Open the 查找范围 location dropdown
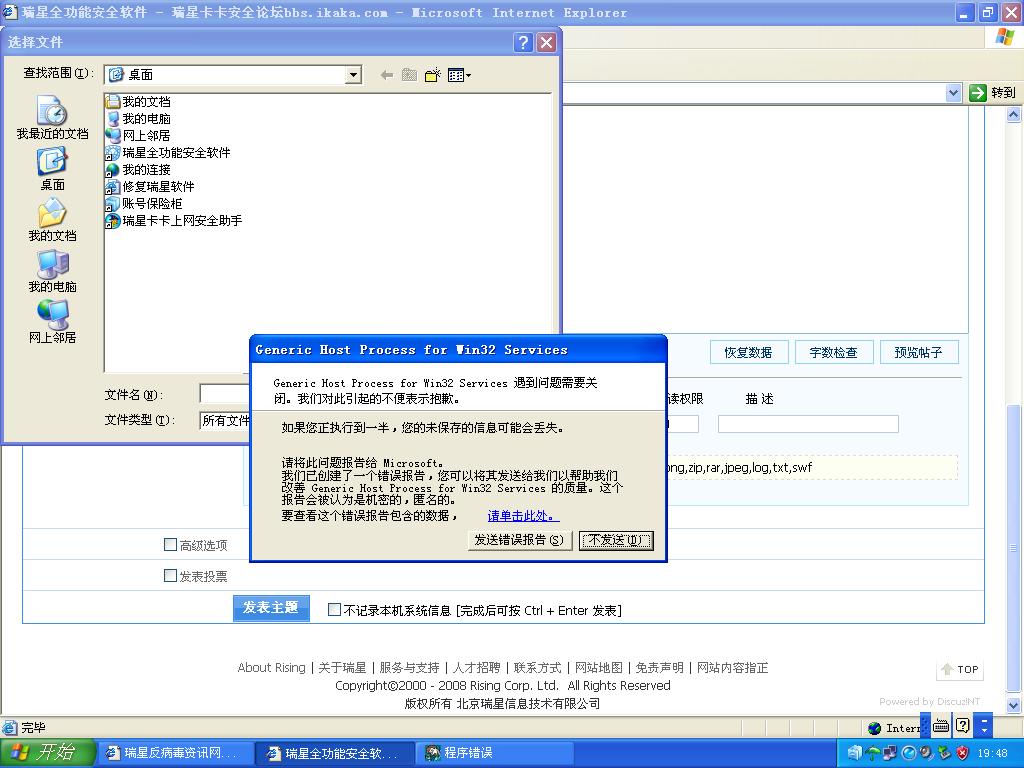 pyautogui.click(x=353, y=74)
